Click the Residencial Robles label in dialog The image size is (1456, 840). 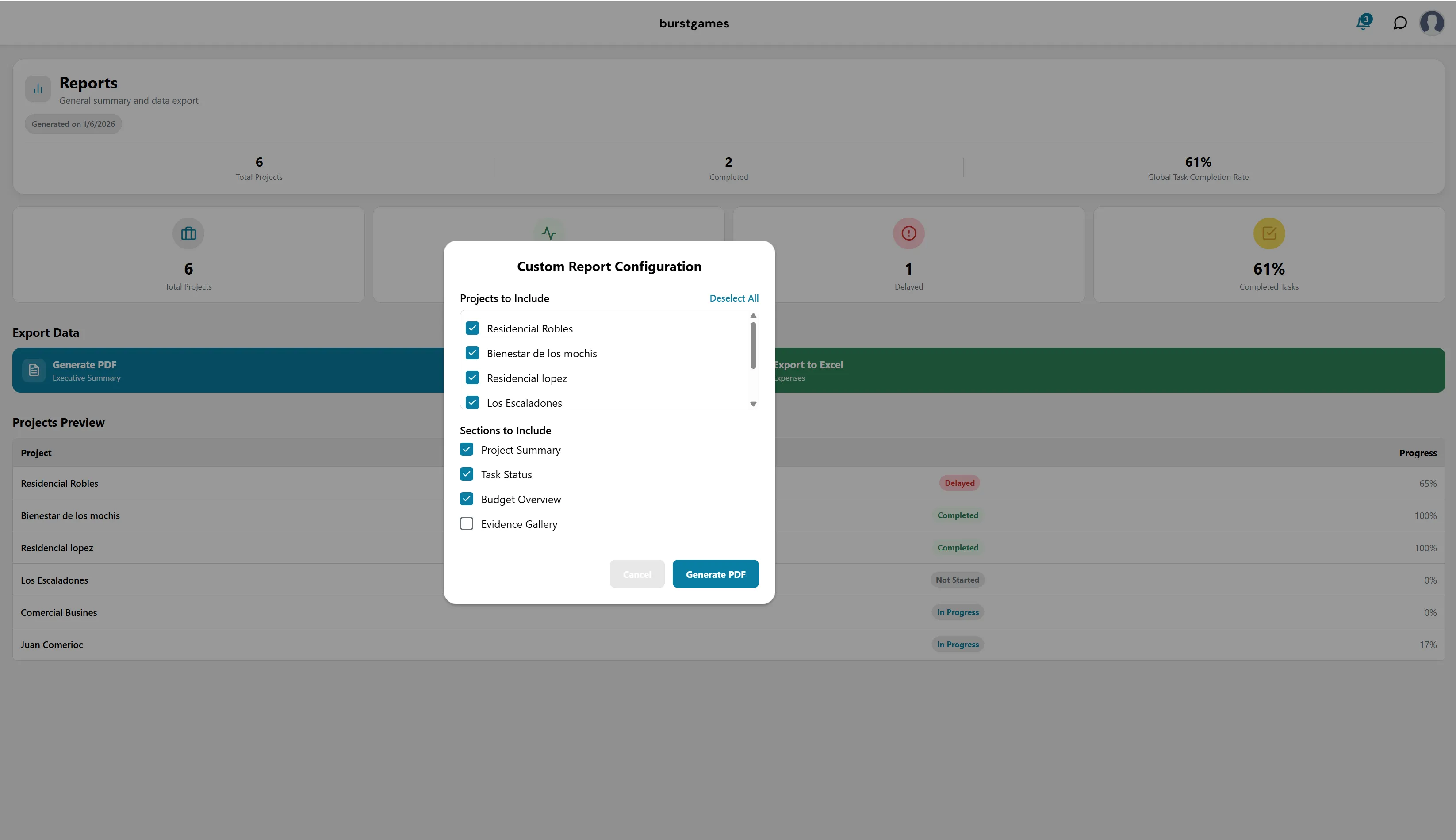529,329
